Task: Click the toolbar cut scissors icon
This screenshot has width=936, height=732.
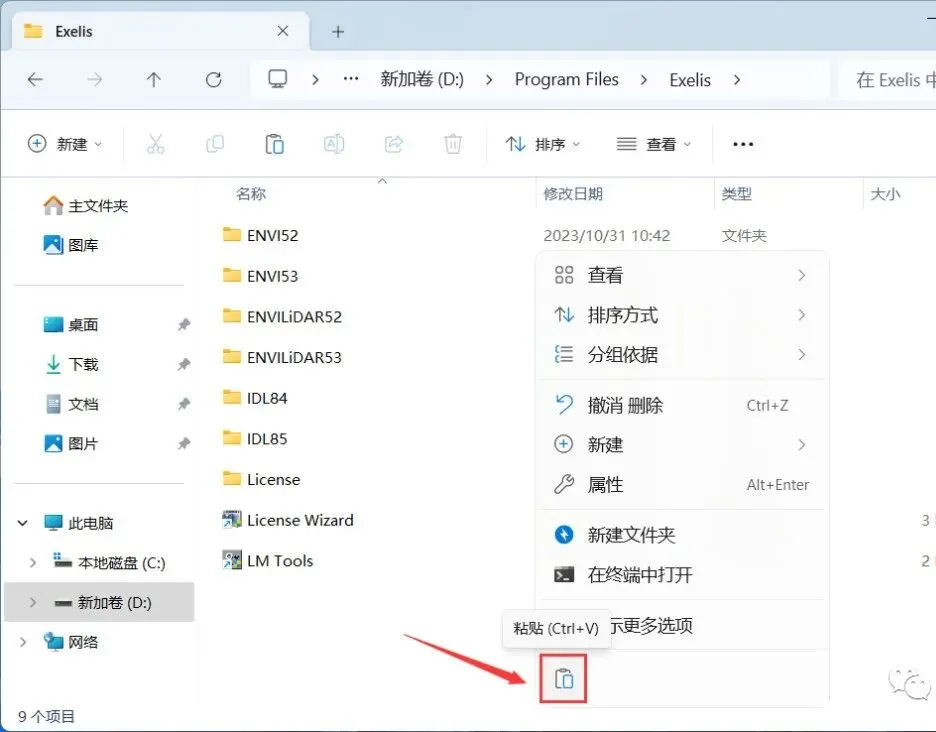Action: click(155, 144)
